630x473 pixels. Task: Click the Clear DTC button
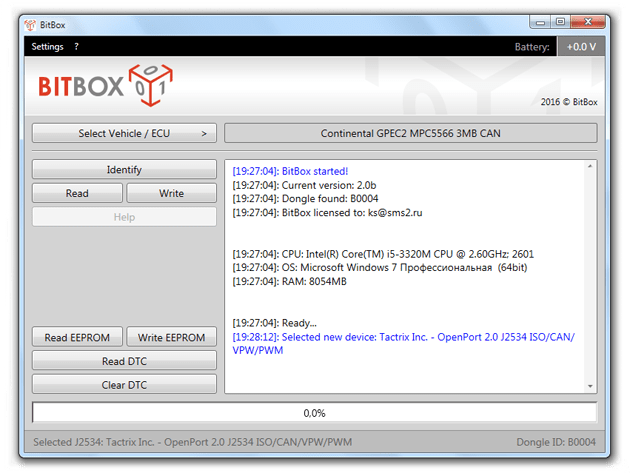point(124,385)
